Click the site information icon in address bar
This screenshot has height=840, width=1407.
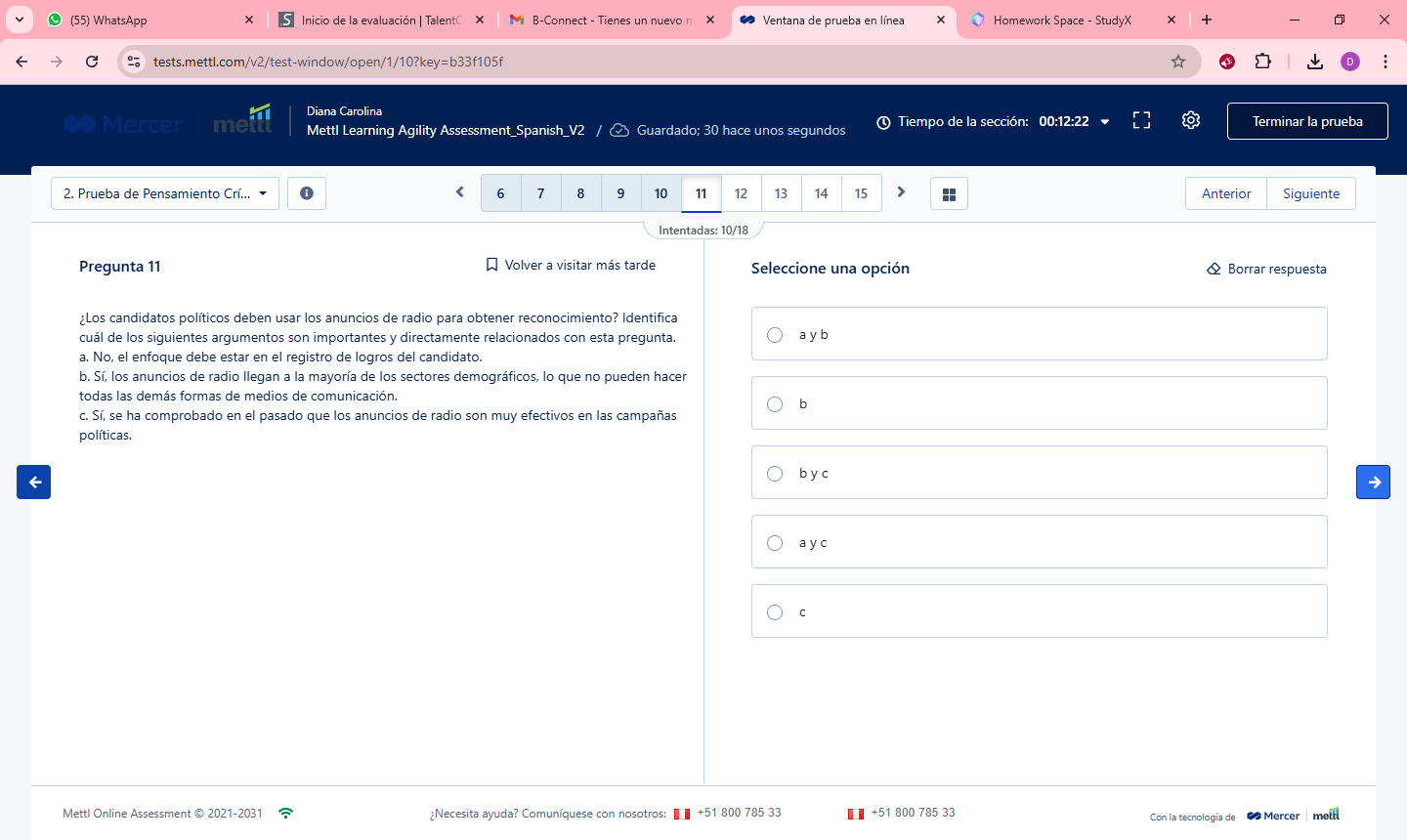tap(134, 62)
